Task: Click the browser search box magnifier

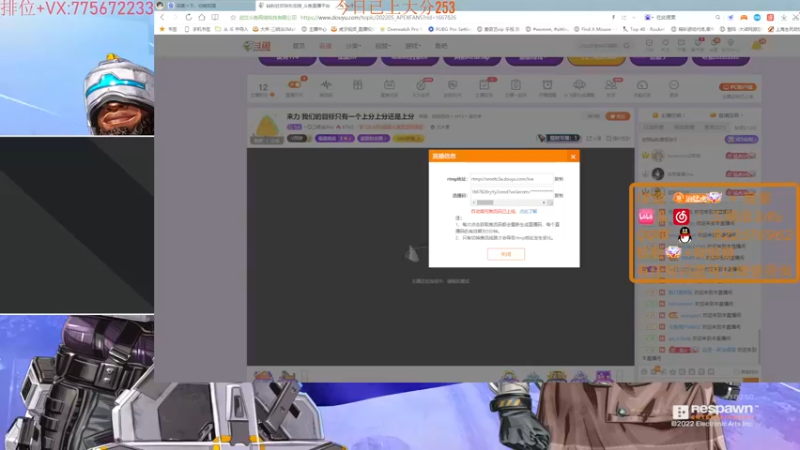Action: tap(717, 17)
